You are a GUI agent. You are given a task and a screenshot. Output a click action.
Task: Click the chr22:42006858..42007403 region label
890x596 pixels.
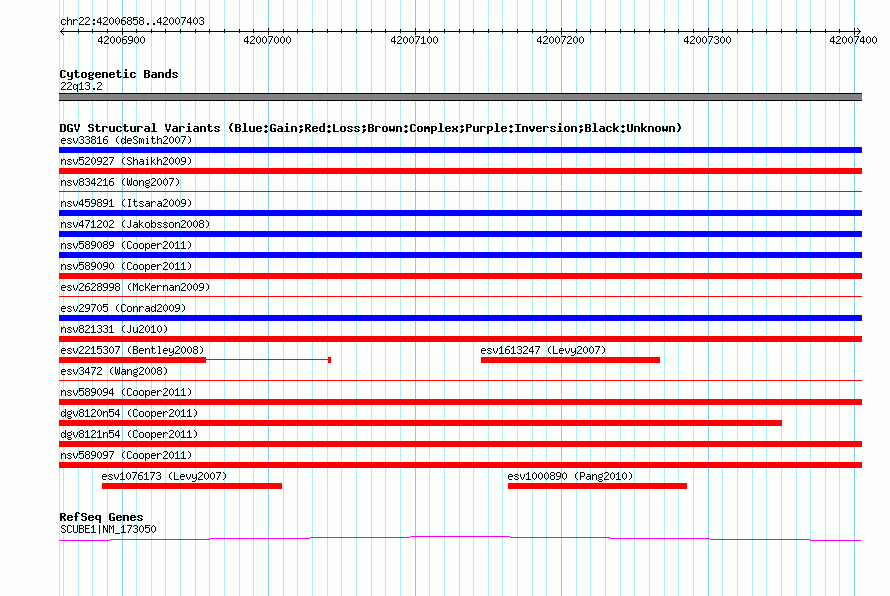(132, 21)
